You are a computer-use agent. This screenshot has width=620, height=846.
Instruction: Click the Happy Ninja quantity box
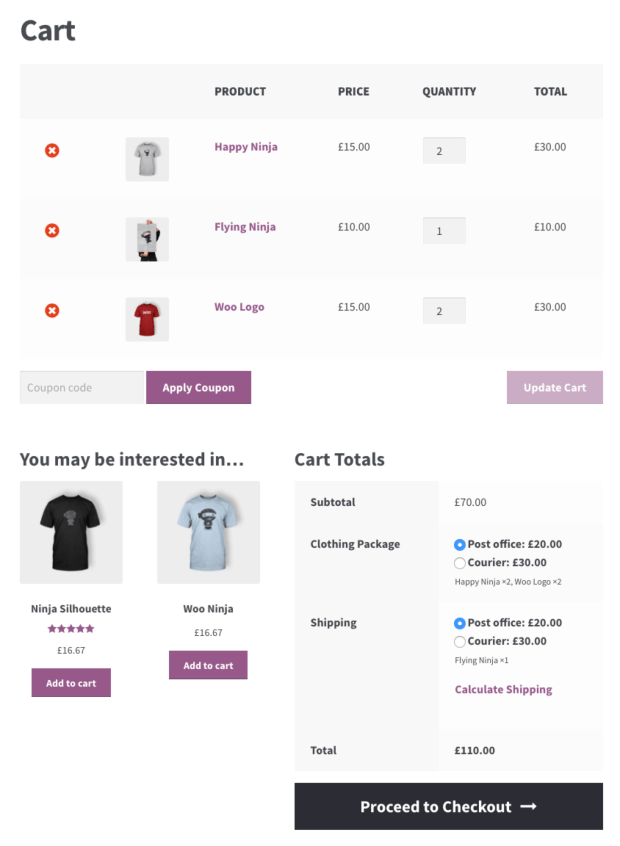click(444, 150)
